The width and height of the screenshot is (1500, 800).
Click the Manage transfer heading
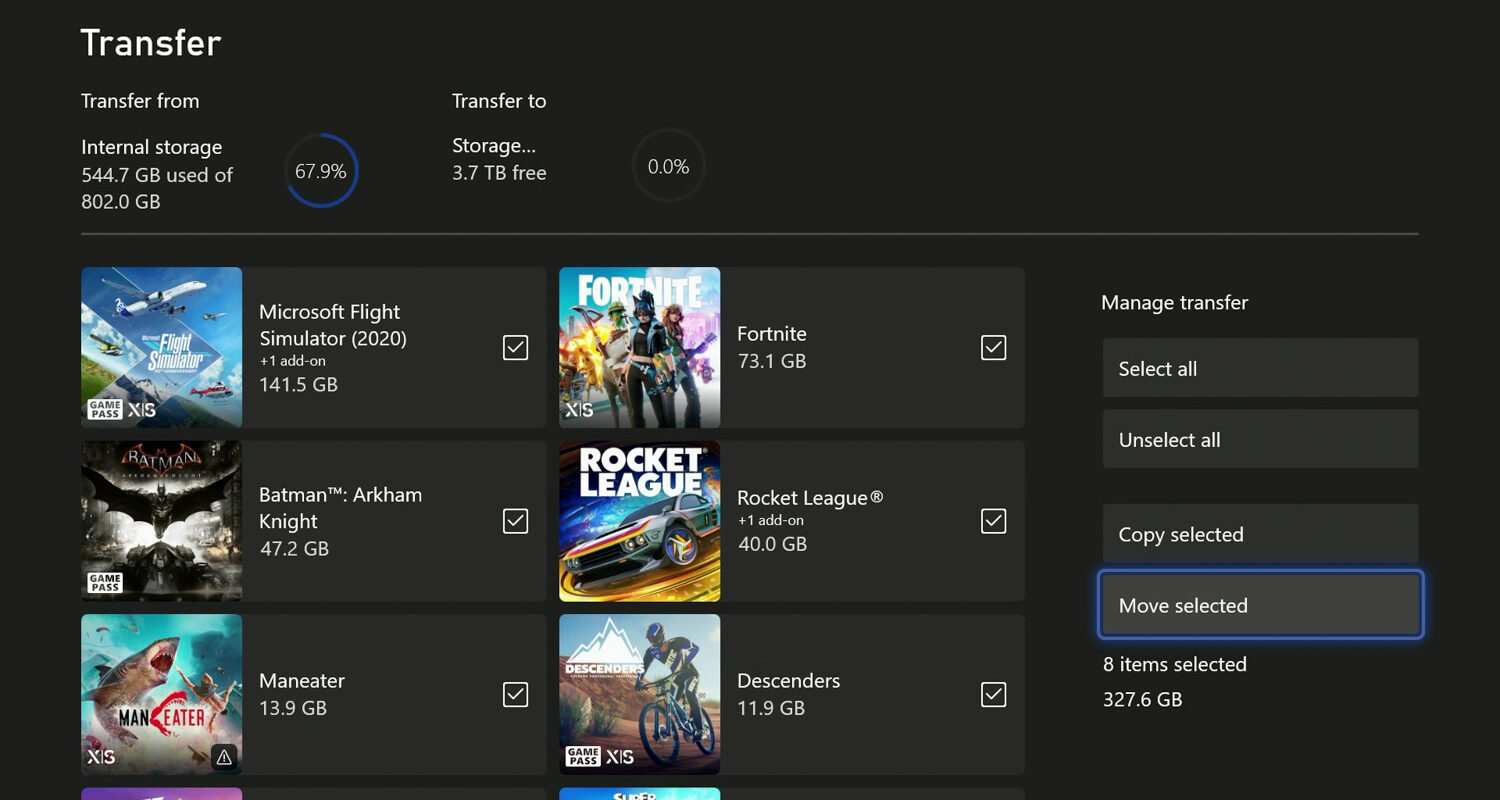1175,302
